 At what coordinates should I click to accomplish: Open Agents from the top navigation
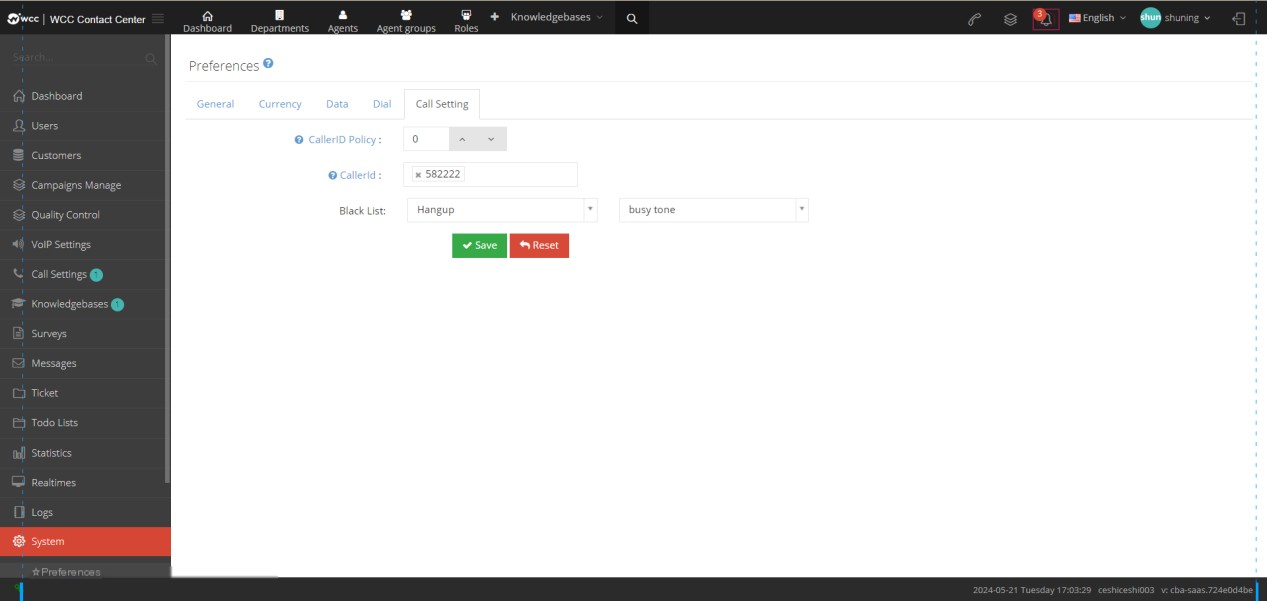pyautogui.click(x=343, y=21)
